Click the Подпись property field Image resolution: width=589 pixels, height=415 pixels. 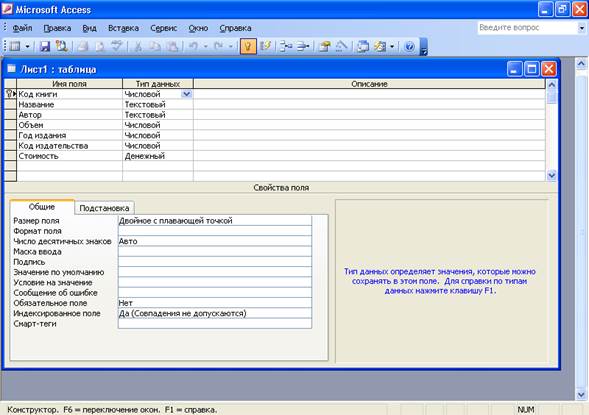(x=214, y=262)
